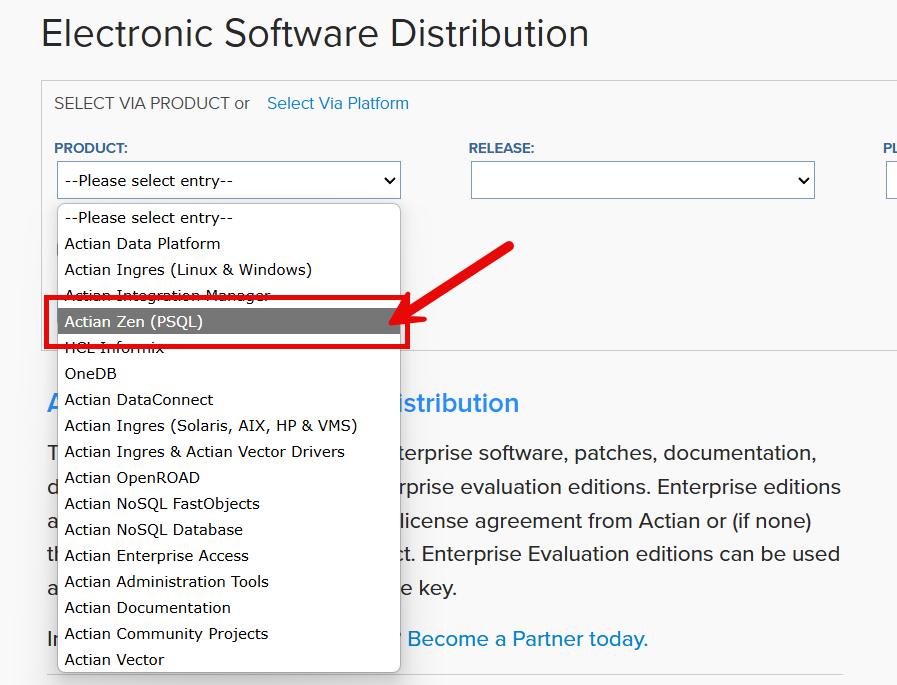This screenshot has width=897, height=685.
Task: Choose the --Please select entry-- list option
Action: 229,218
